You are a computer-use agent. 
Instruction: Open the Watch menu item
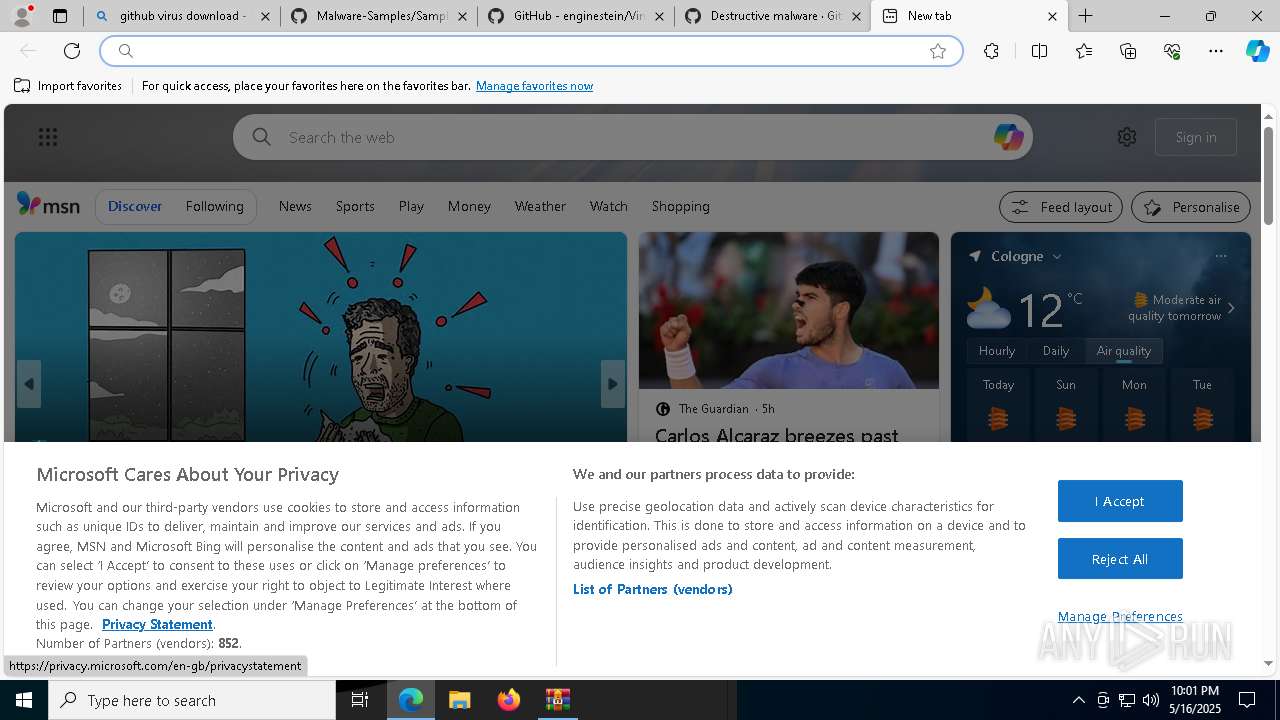click(x=608, y=206)
